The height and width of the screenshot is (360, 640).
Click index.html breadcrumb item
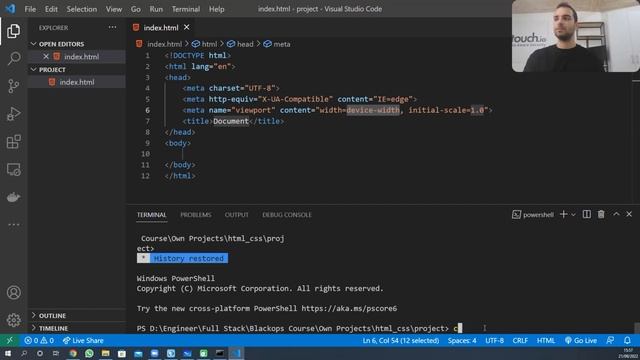coord(159,44)
